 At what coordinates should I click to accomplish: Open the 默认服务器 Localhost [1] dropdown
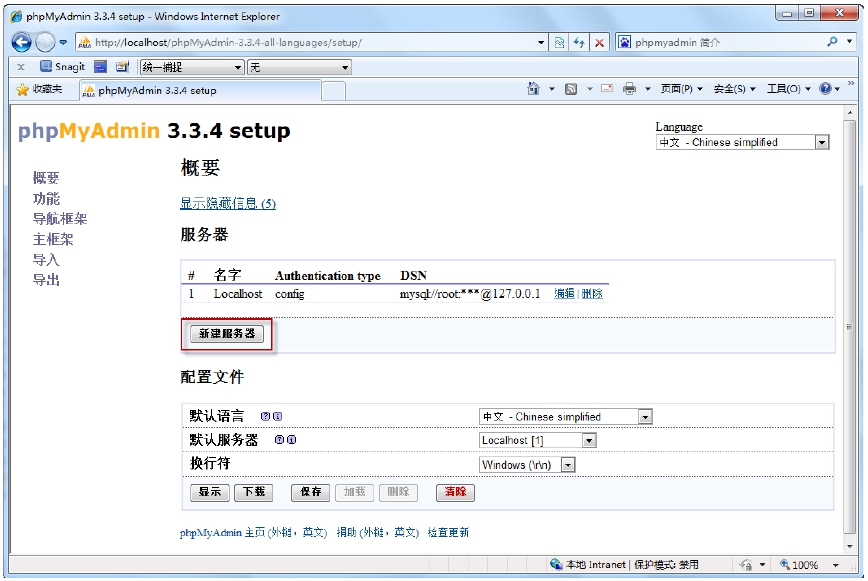coord(538,440)
